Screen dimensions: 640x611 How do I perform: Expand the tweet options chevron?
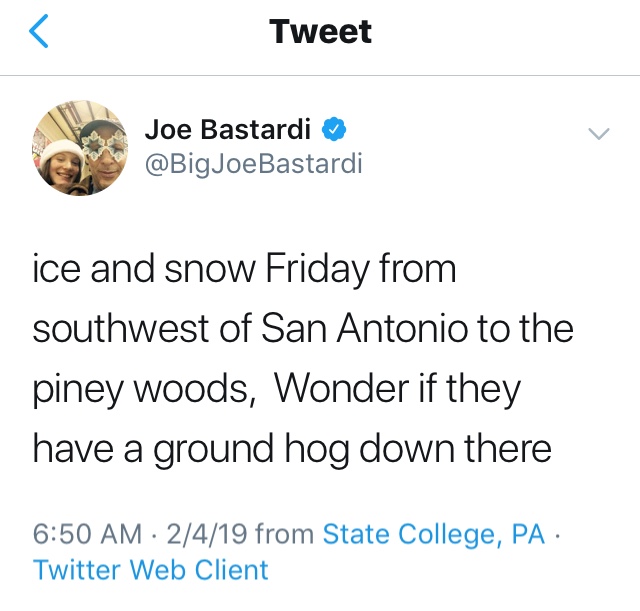tap(597, 134)
